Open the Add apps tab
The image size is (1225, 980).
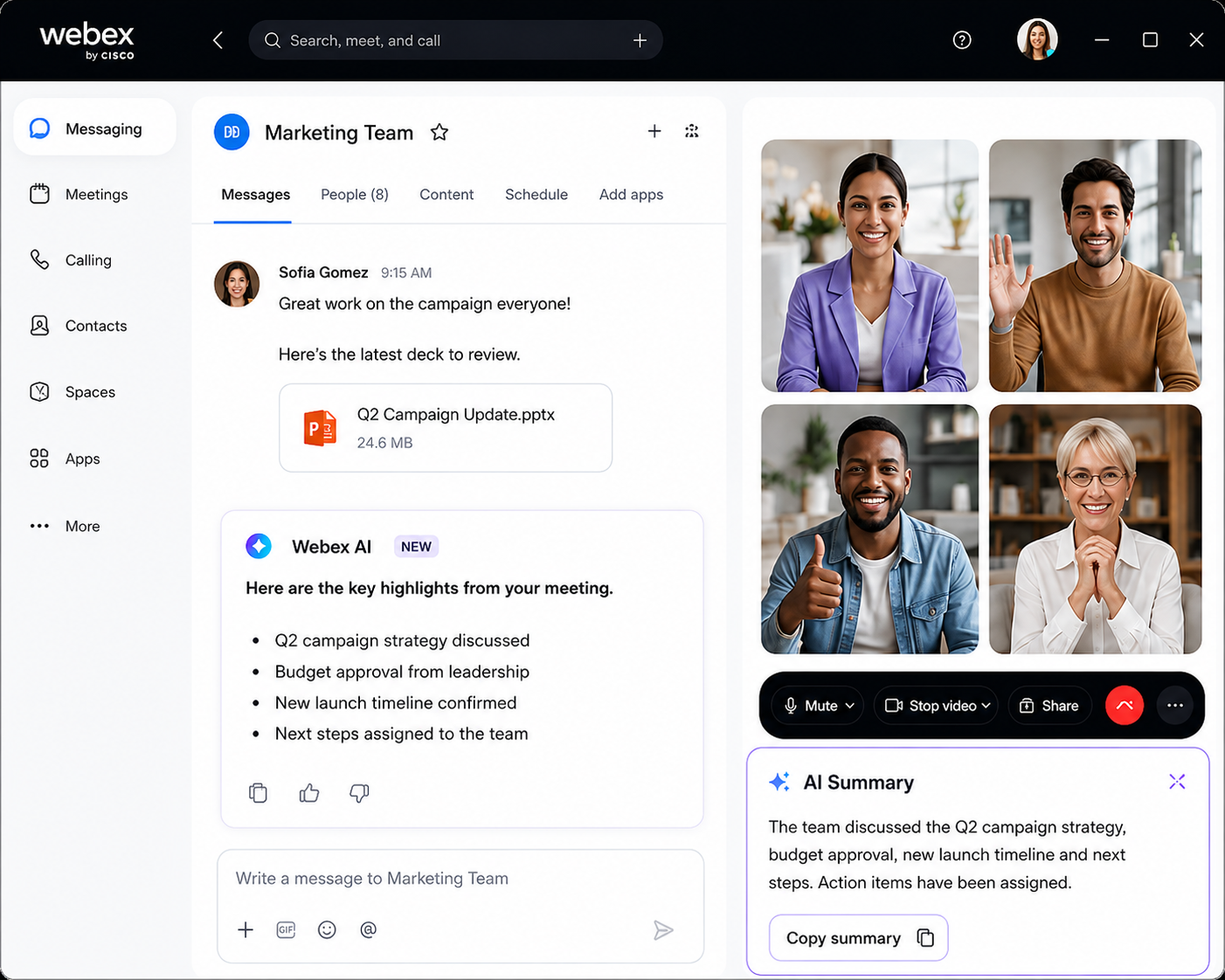(631, 195)
